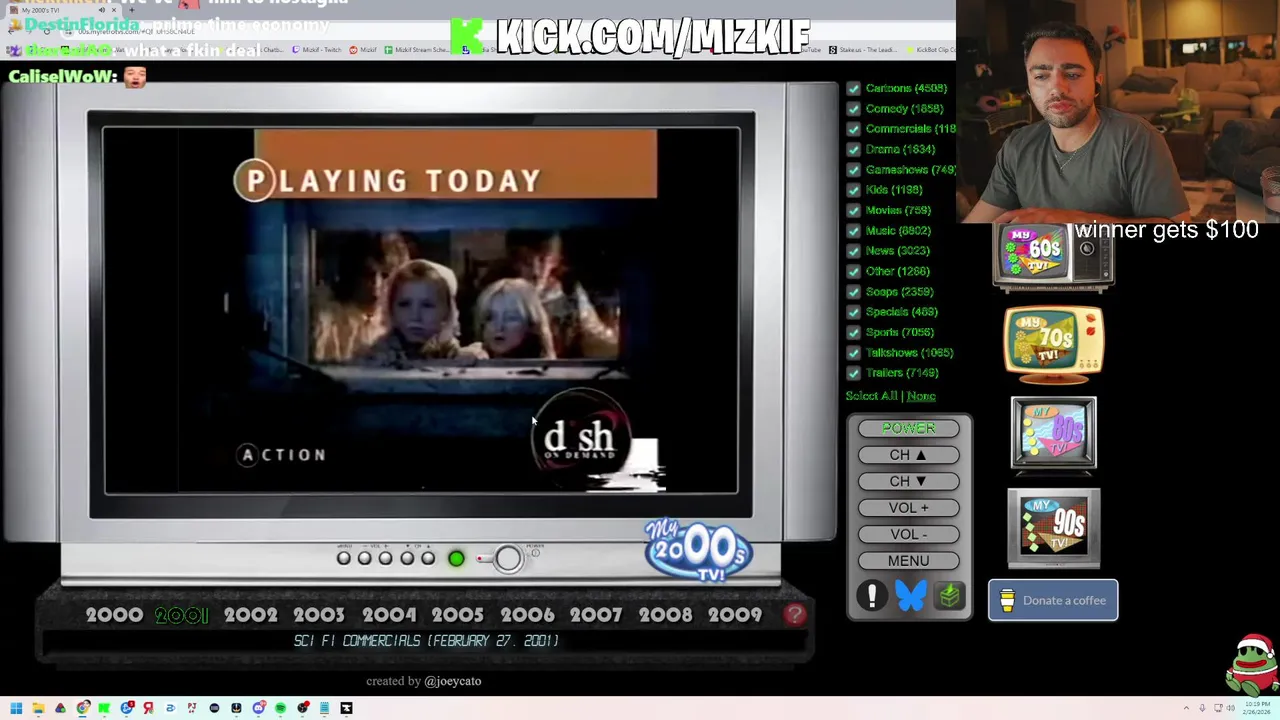Switch to the year 2002
The image size is (1280, 720).
coord(250,615)
